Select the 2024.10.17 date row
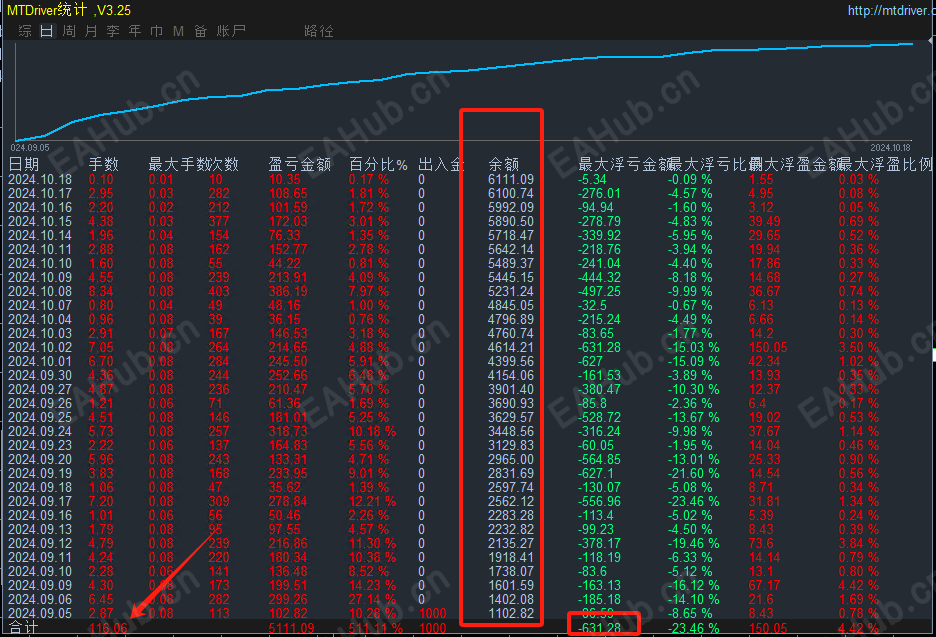936x637 pixels. (x=40, y=193)
